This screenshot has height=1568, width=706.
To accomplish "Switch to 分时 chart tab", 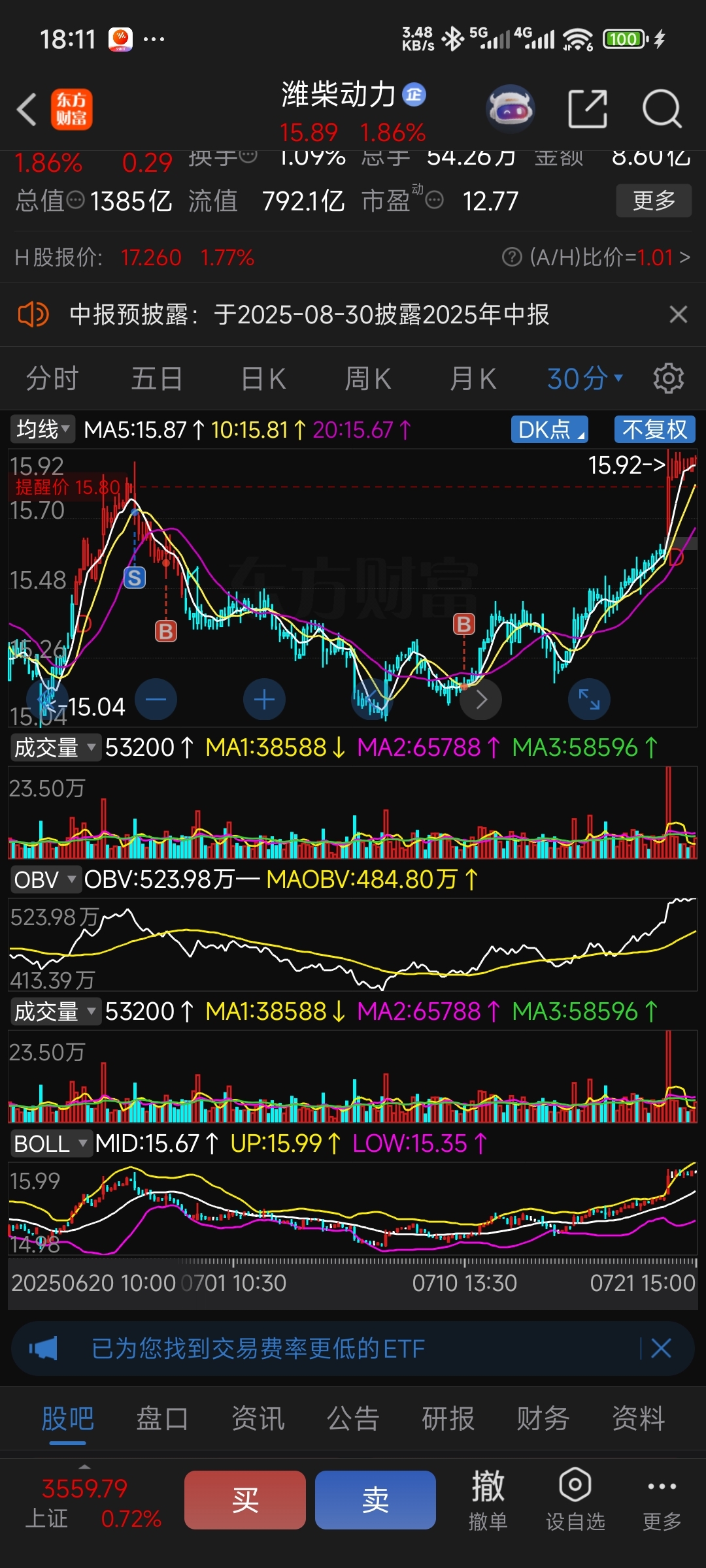I will (52, 378).
